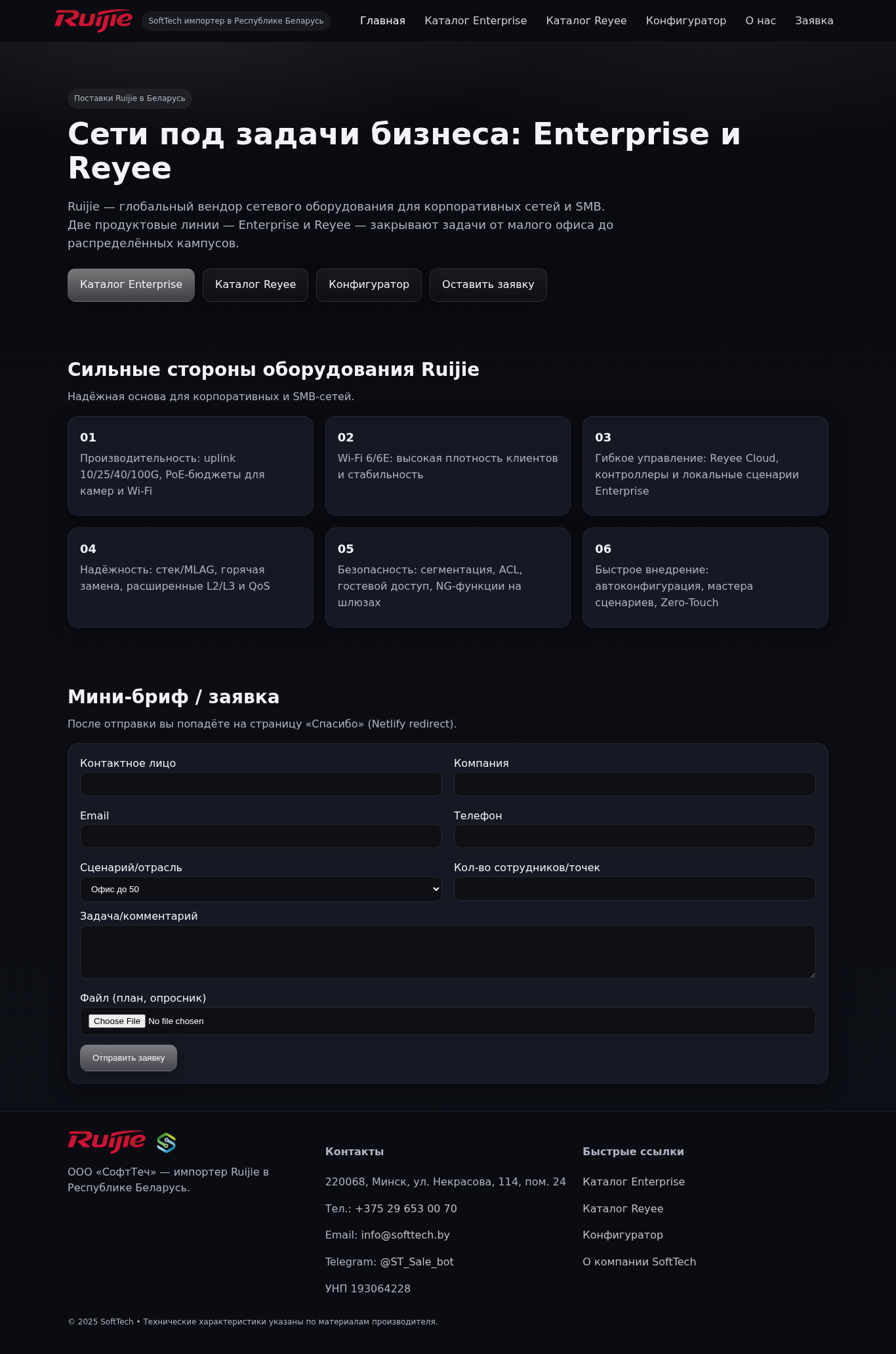Click phone number +375 29 653 00 70
Viewport: 896px width, 1354px height.
click(406, 1208)
